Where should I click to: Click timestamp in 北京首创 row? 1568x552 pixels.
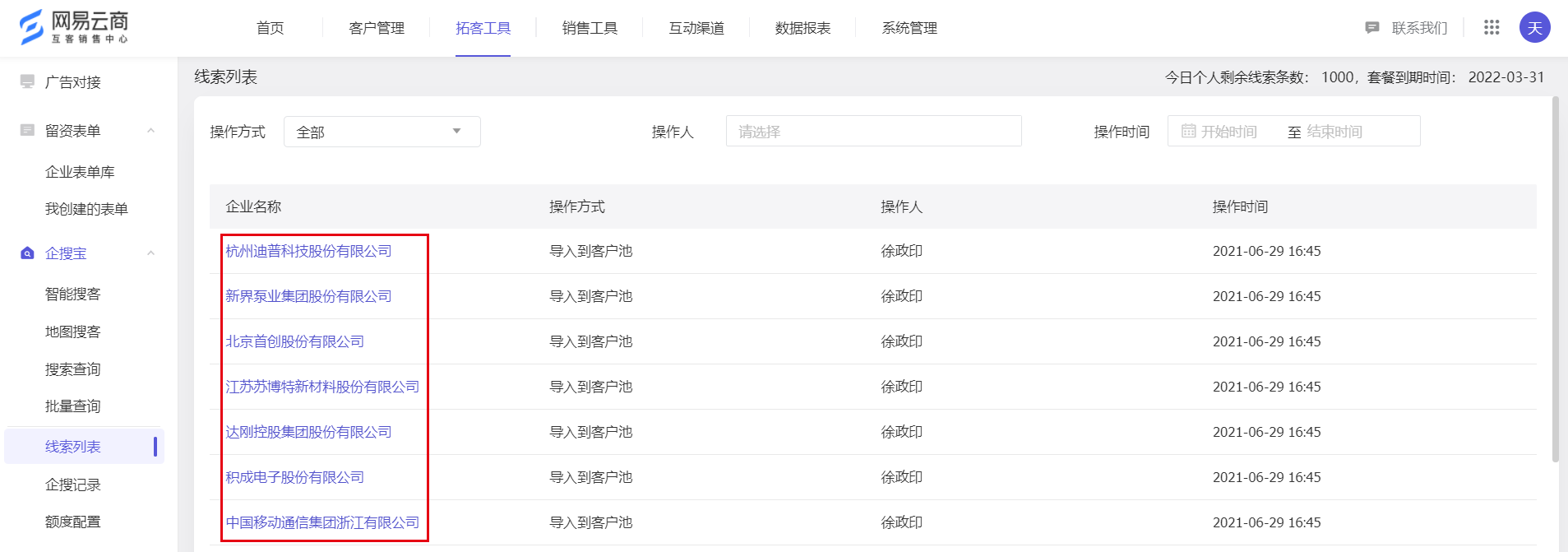click(x=1267, y=341)
